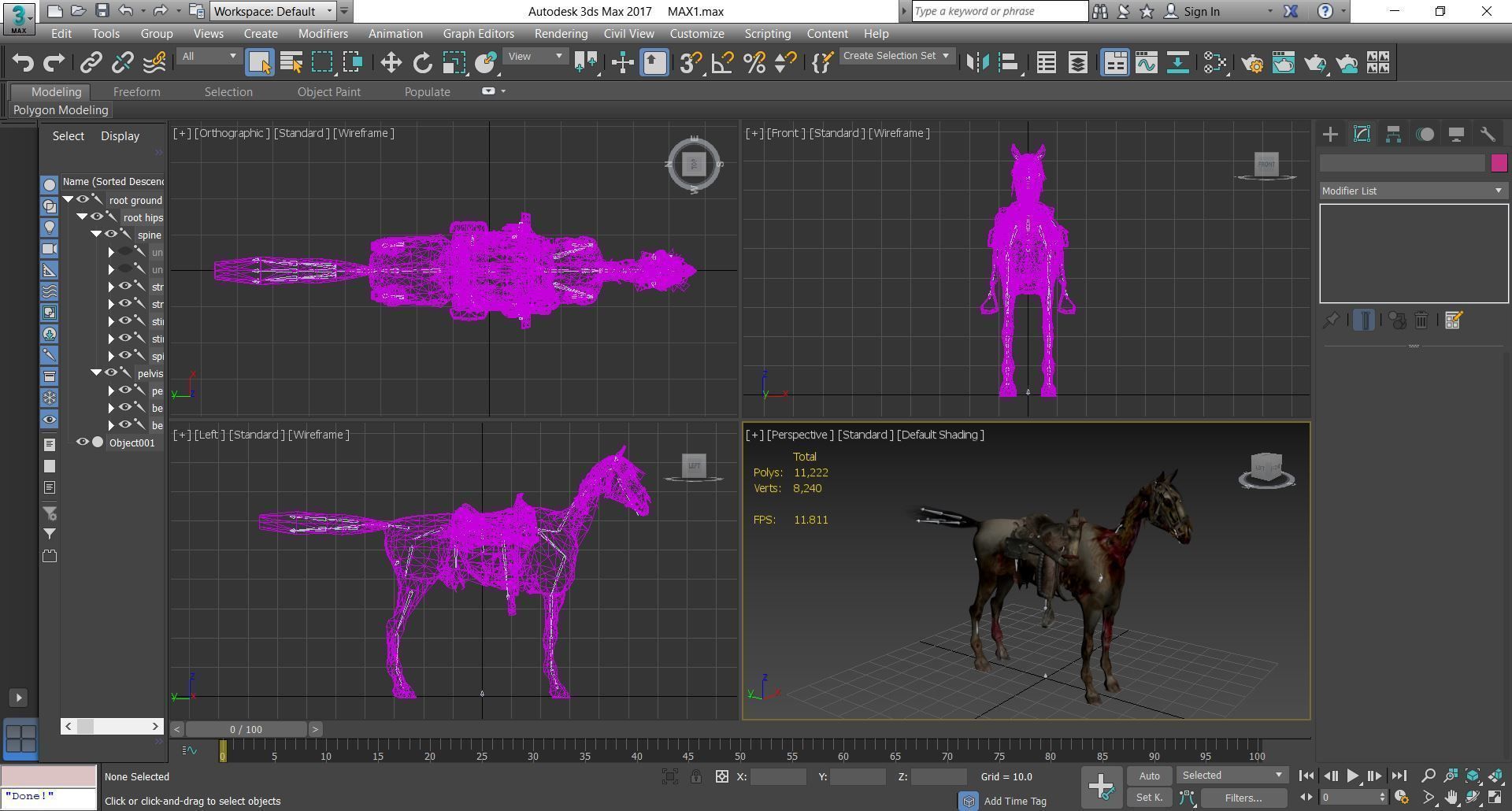Open the Modifier List dropdown

(x=1414, y=191)
